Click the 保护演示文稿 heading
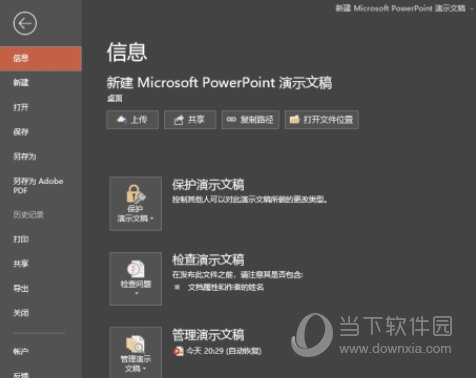Screen dimensions: 476x378 [x=208, y=184]
